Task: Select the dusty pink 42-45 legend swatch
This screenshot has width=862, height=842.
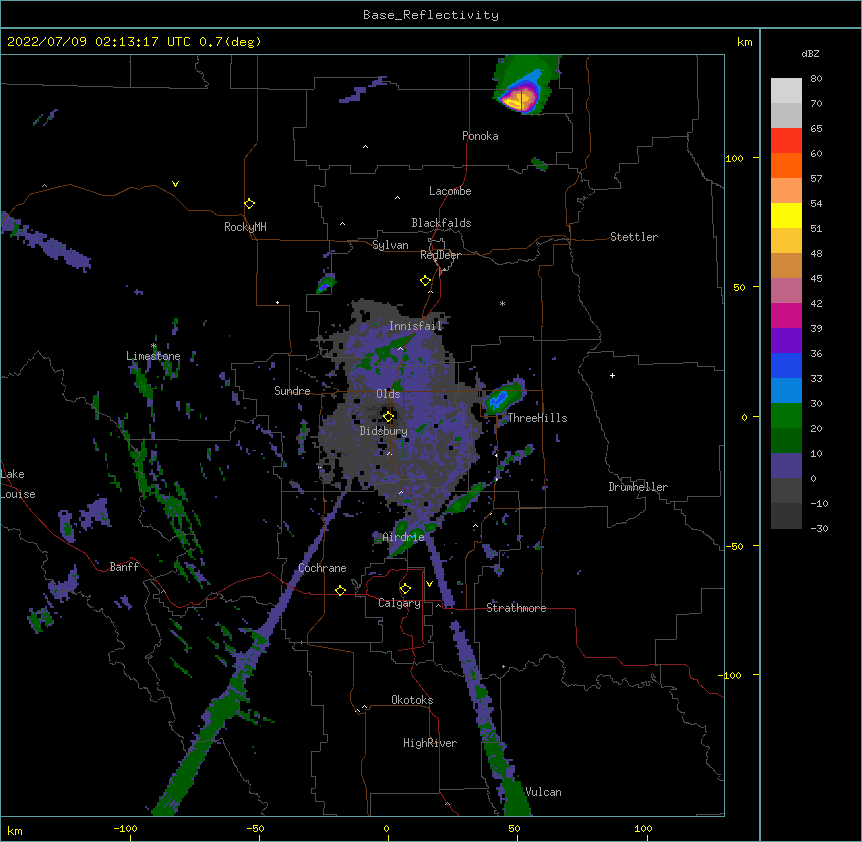Action: click(x=786, y=291)
